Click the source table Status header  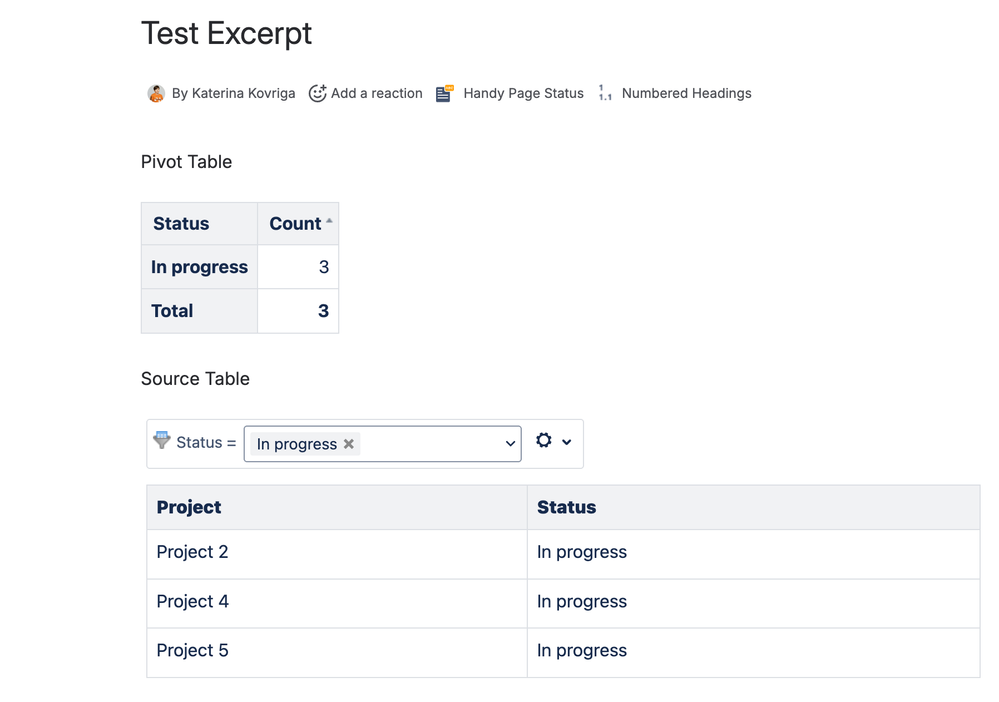point(566,508)
